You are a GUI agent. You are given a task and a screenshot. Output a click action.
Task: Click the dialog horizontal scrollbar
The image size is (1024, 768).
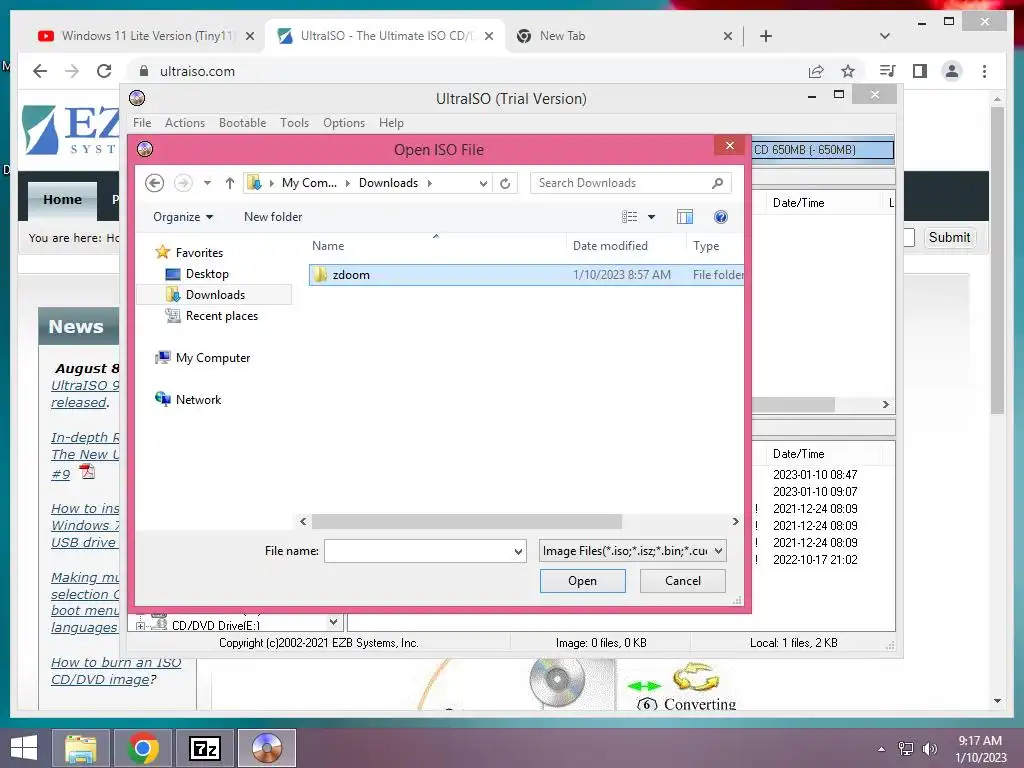click(466, 522)
